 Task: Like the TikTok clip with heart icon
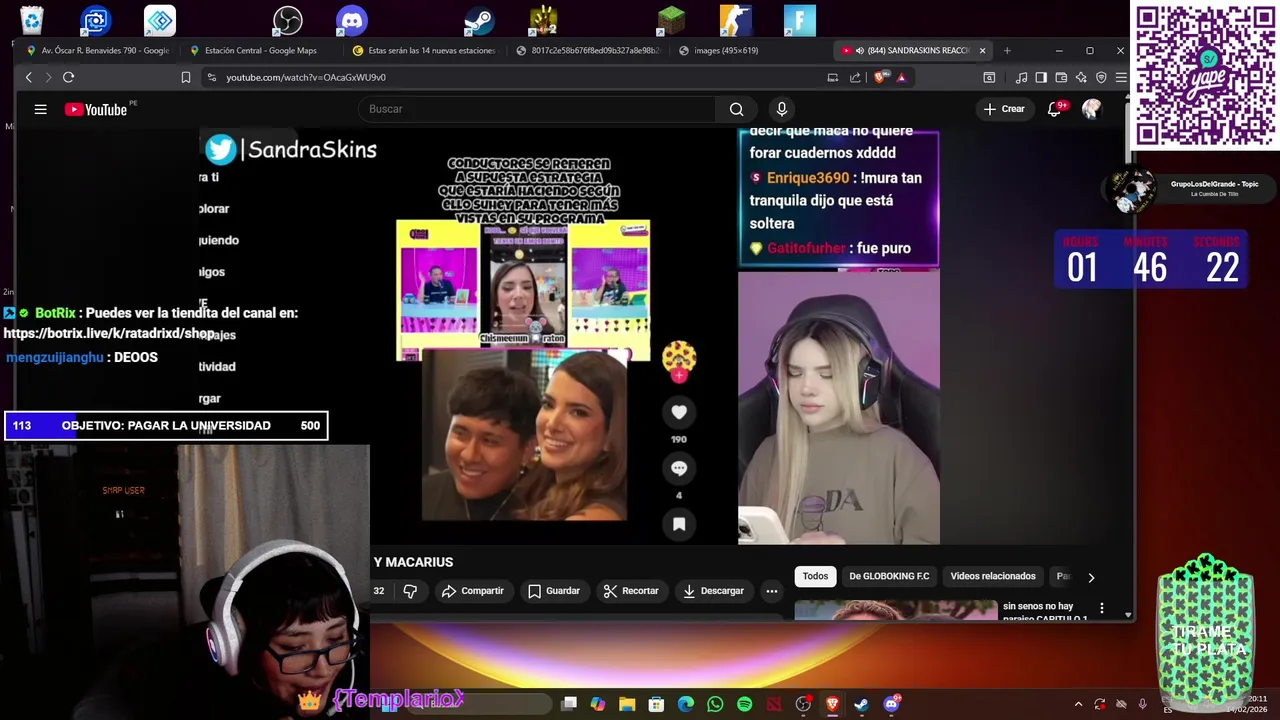(679, 412)
